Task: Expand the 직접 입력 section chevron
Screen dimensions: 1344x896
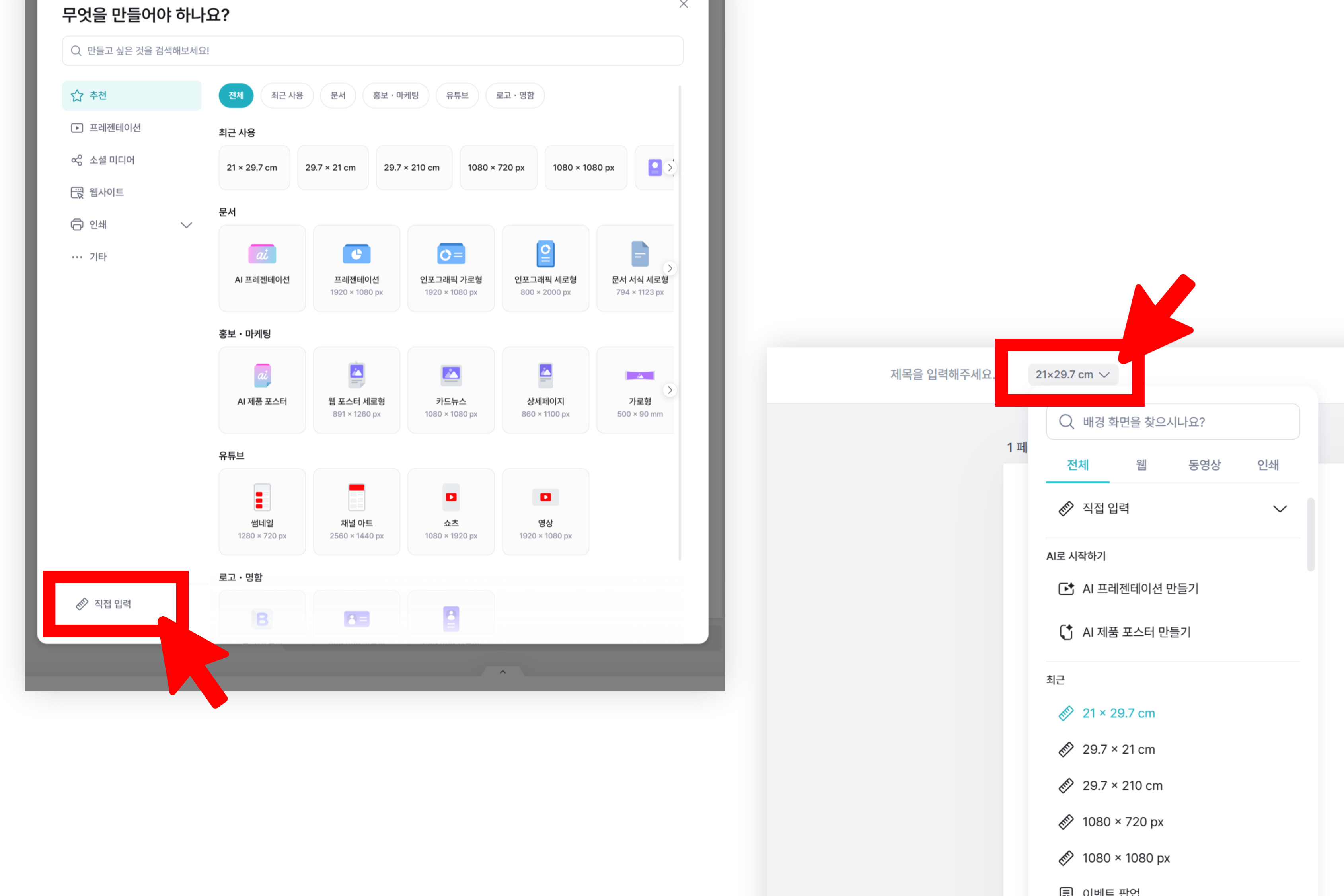Action: pyautogui.click(x=1280, y=508)
